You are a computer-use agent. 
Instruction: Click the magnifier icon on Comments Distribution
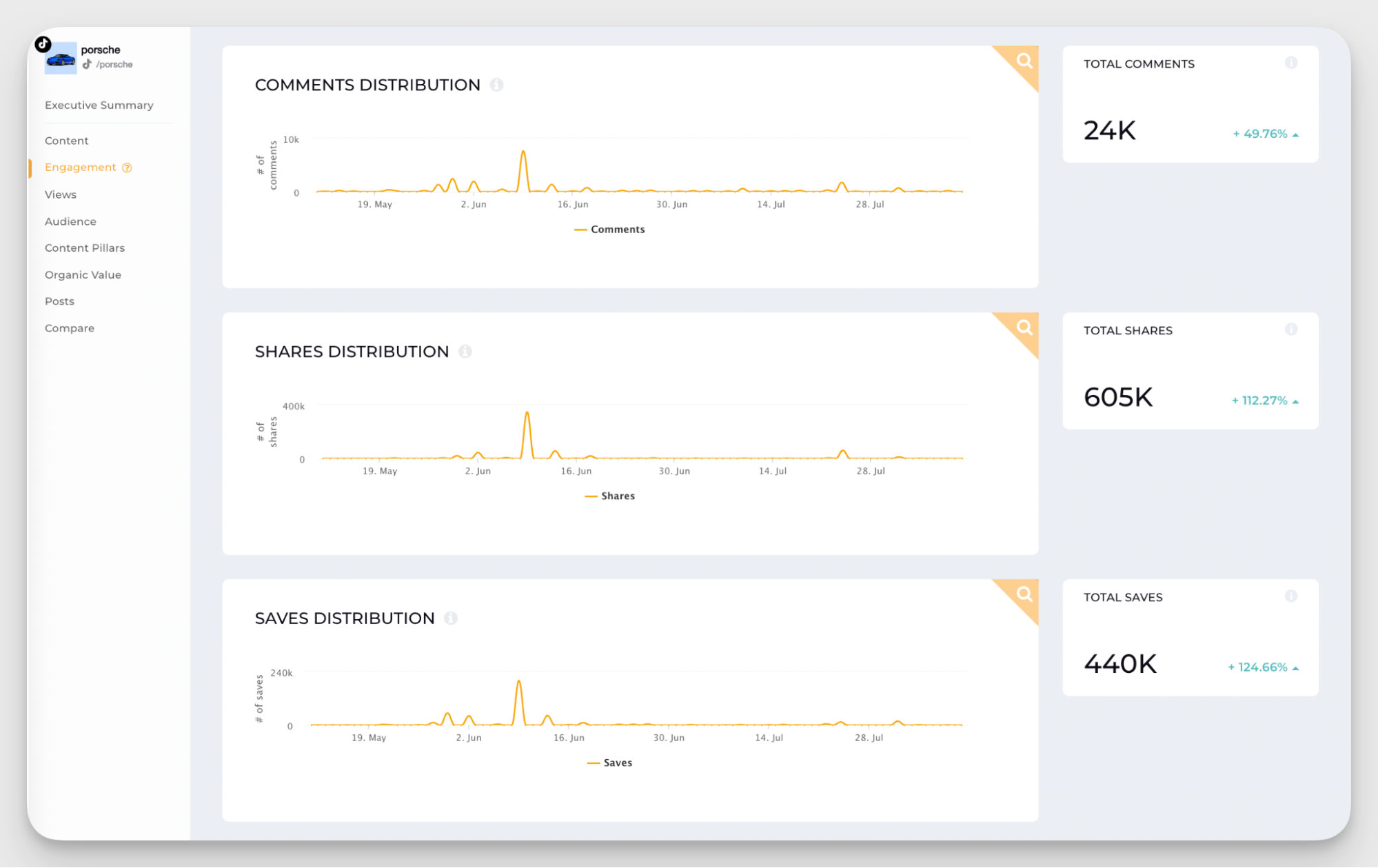point(1024,61)
